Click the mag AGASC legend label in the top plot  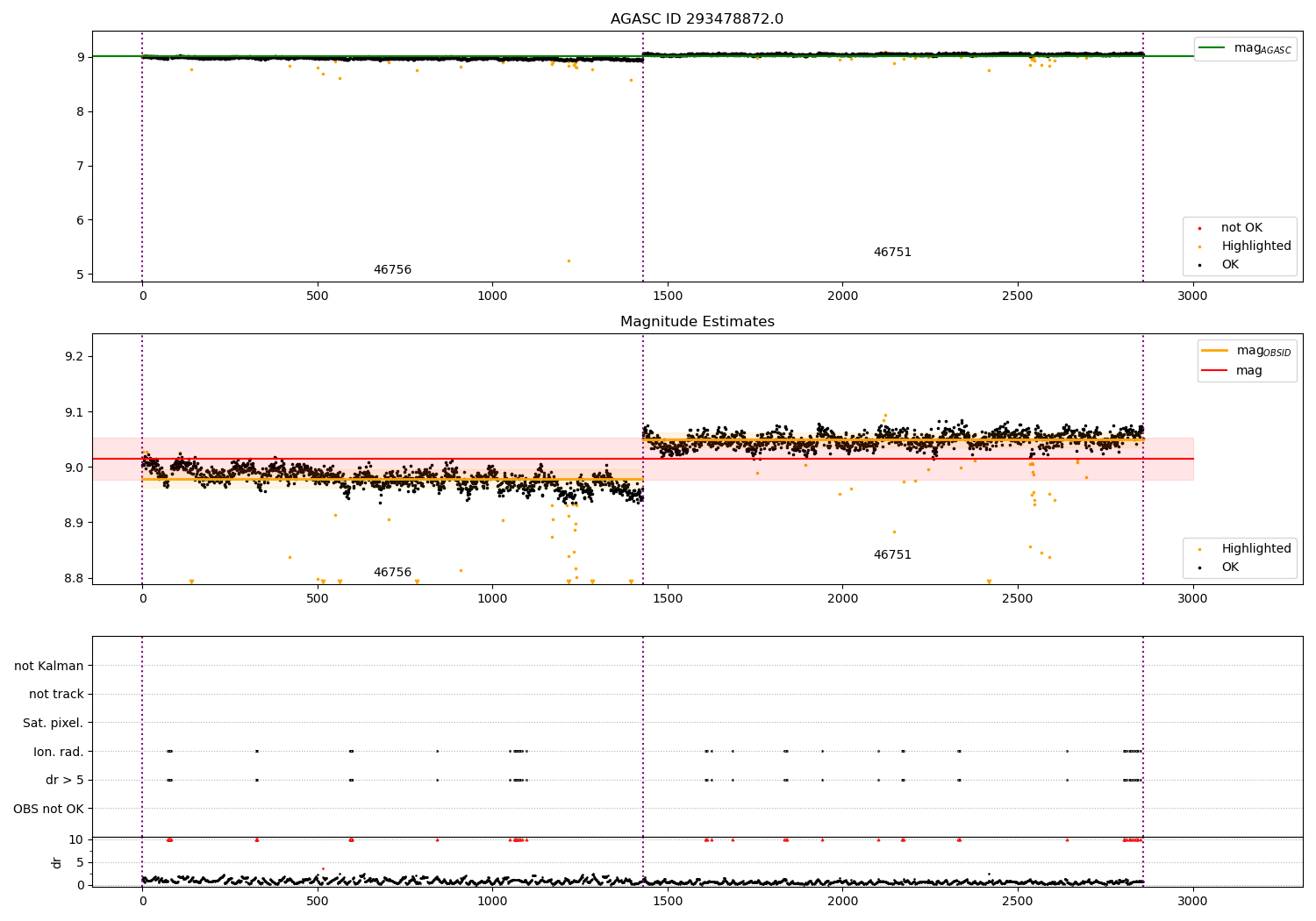1262,48
